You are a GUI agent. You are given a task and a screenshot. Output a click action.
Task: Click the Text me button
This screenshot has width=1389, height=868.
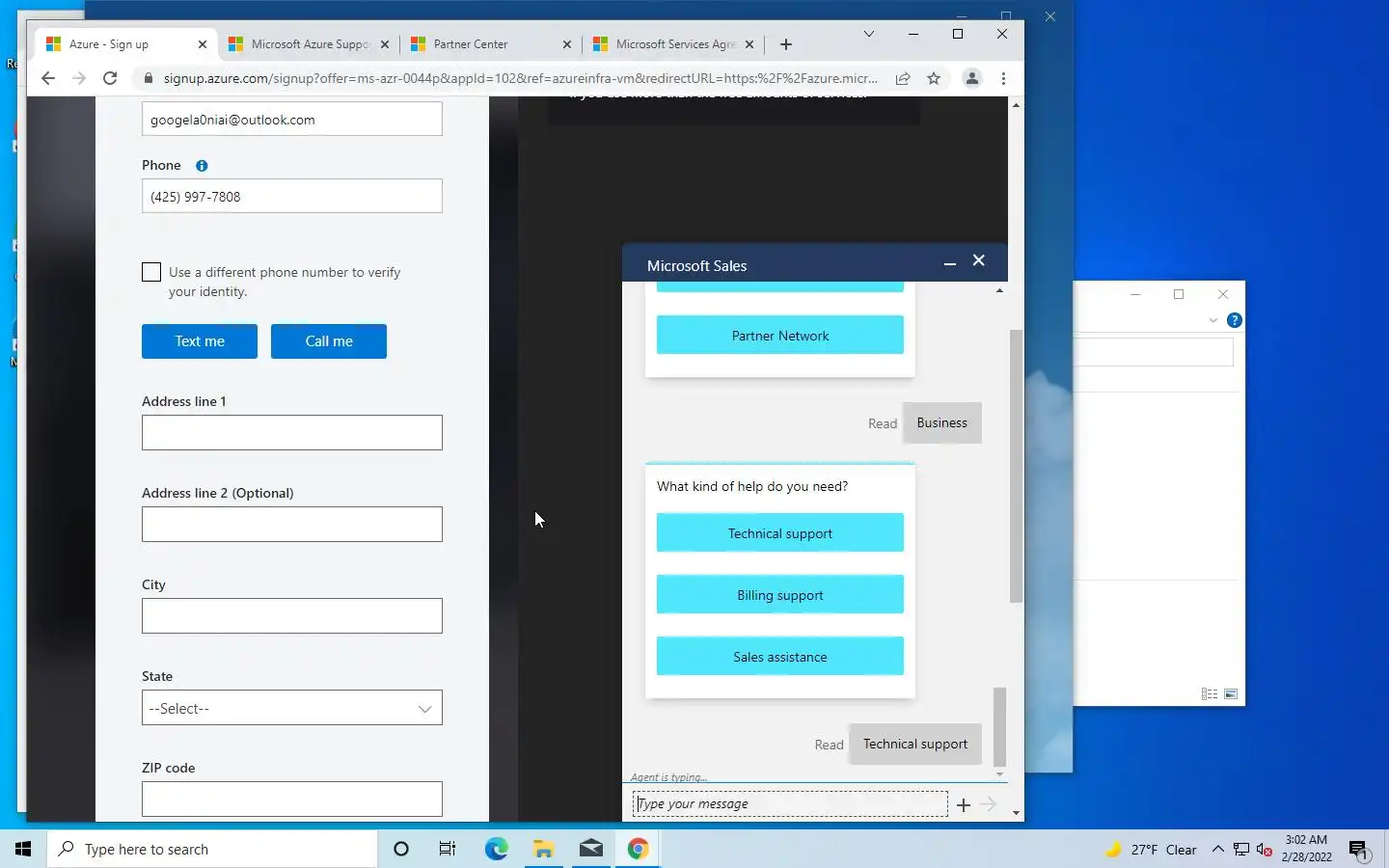pos(200,341)
